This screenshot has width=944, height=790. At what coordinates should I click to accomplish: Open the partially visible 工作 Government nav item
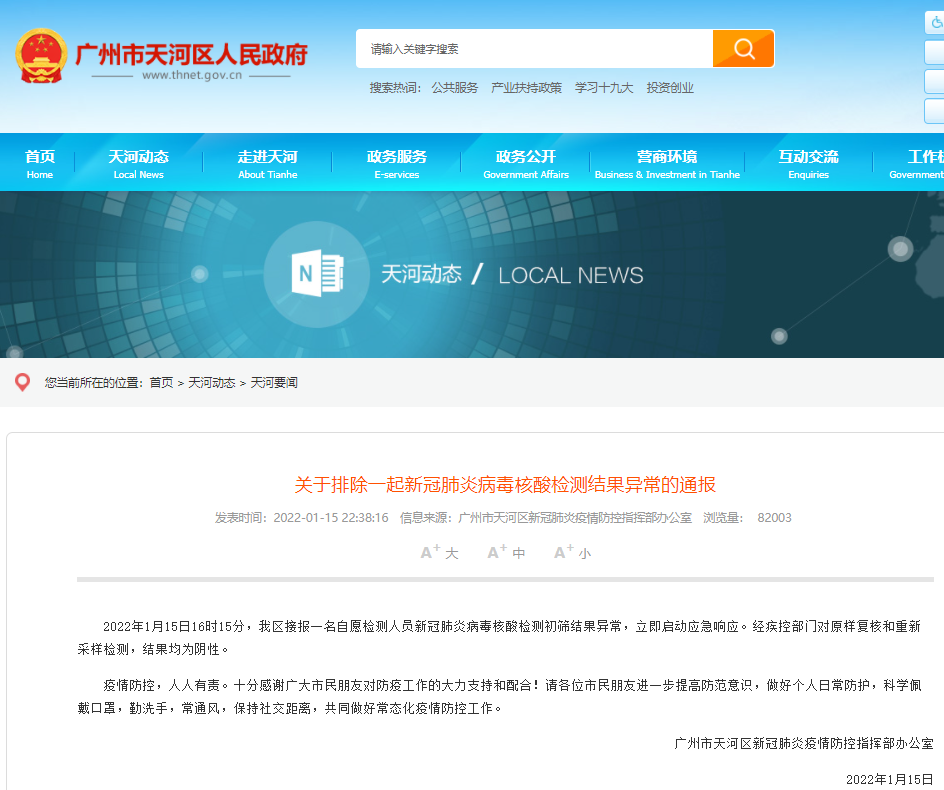(918, 164)
